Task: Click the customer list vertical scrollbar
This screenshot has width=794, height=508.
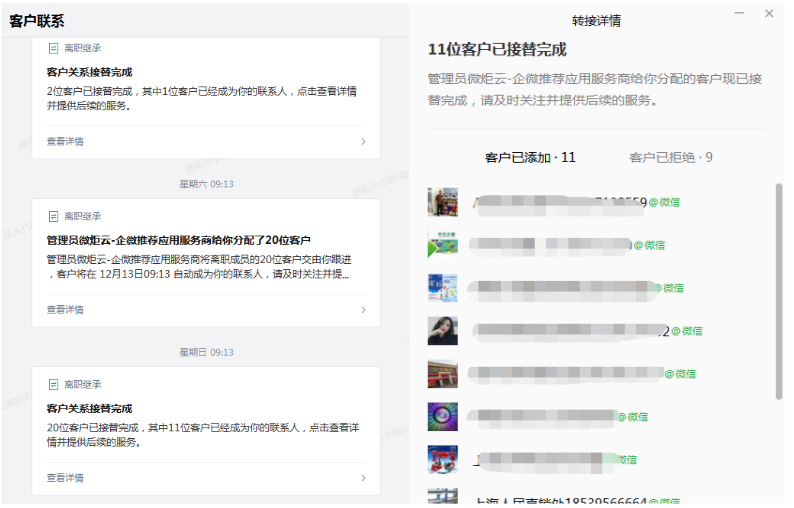Action: (x=779, y=290)
